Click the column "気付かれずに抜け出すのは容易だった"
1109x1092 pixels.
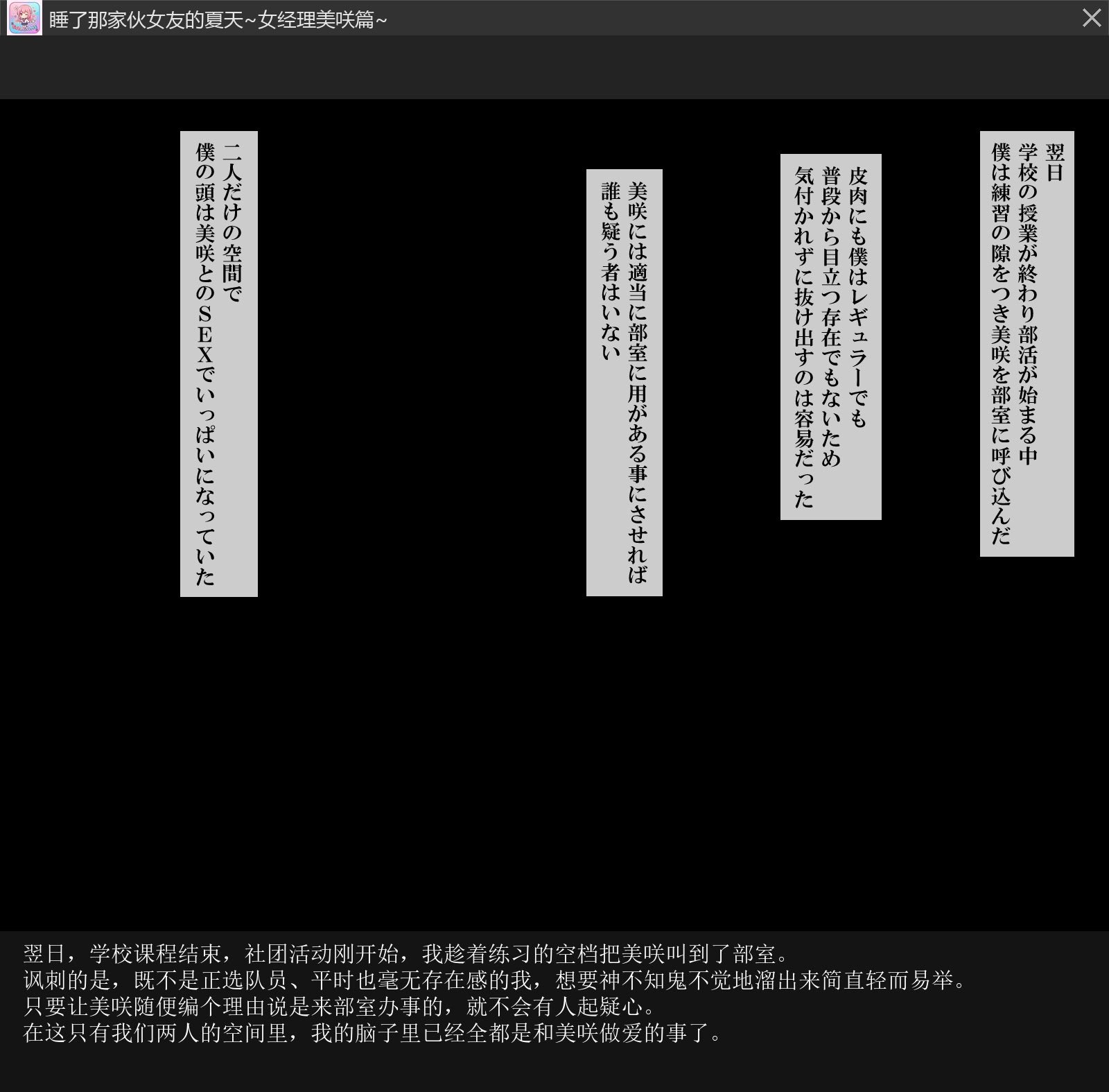(803, 336)
